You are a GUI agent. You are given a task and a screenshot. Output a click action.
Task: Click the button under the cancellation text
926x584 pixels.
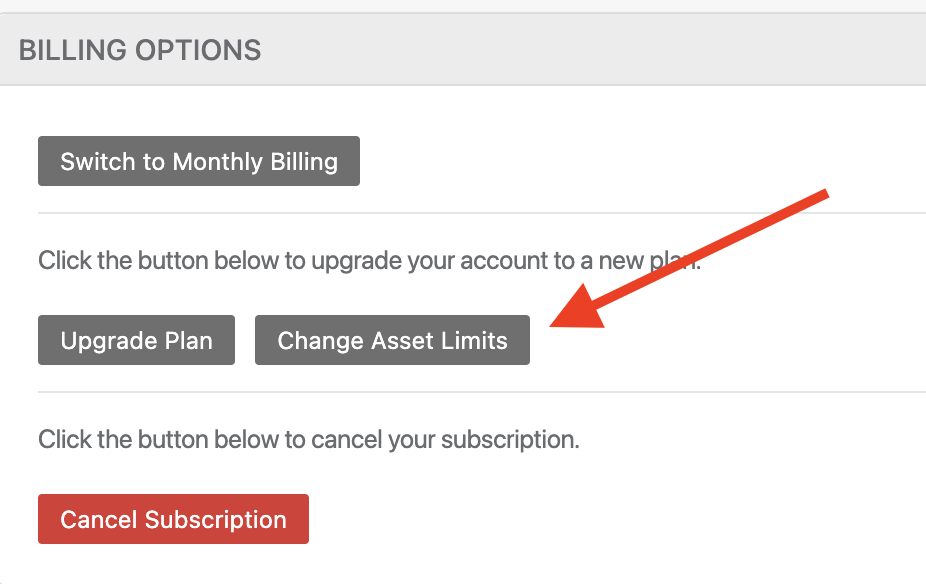click(x=172, y=518)
